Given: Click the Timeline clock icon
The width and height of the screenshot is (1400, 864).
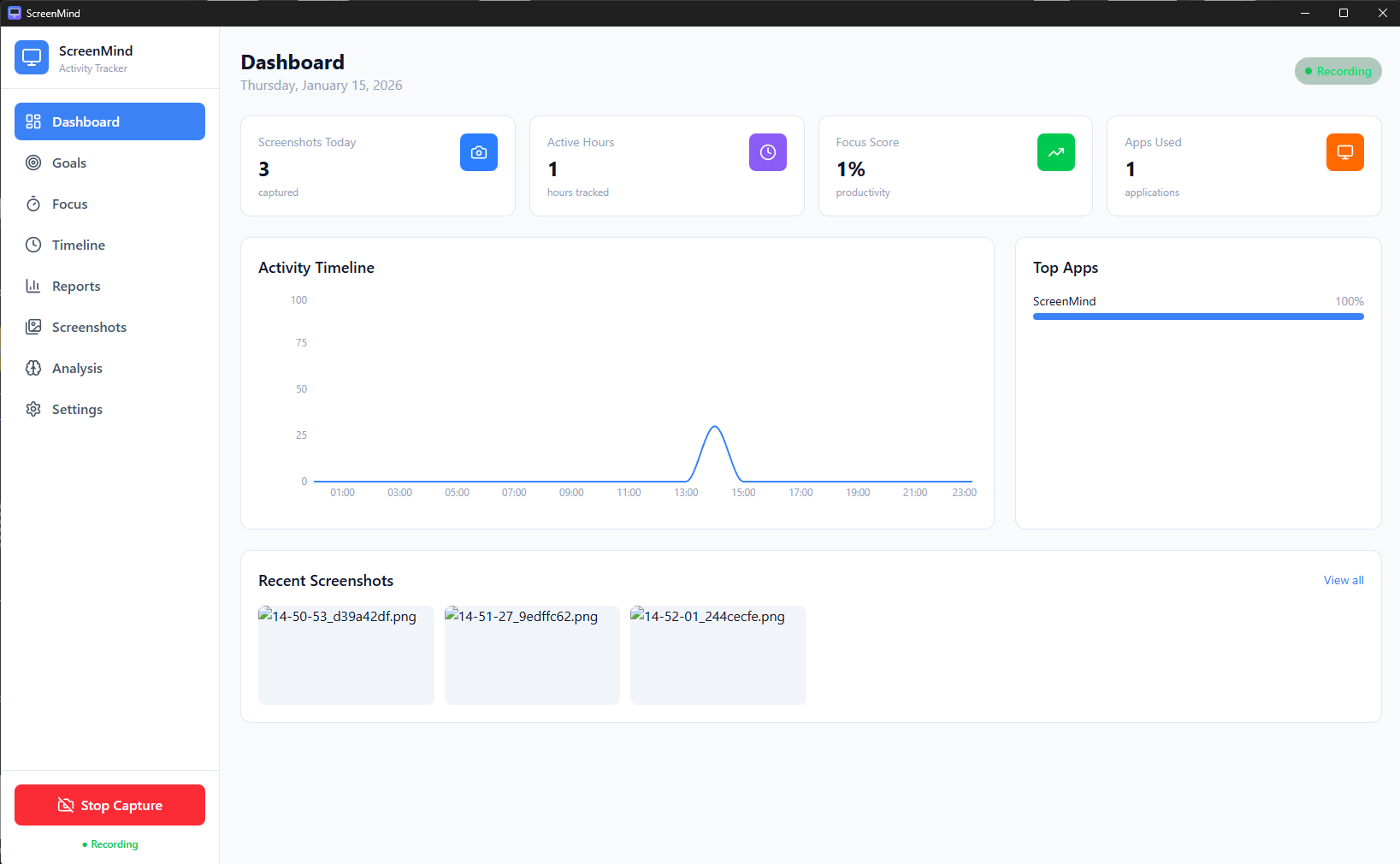Looking at the screenshot, I should [x=32, y=245].
